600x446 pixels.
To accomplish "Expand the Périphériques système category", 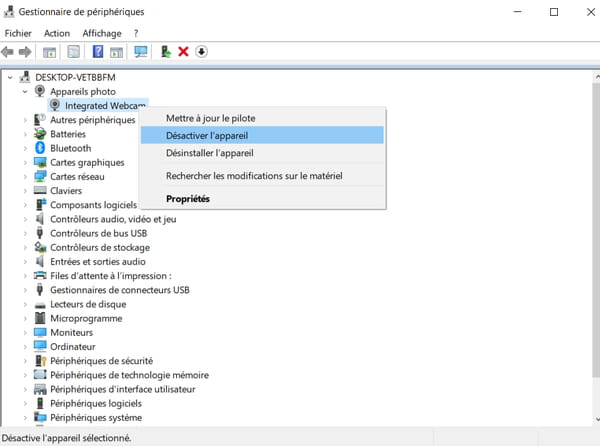I will 25,418.
